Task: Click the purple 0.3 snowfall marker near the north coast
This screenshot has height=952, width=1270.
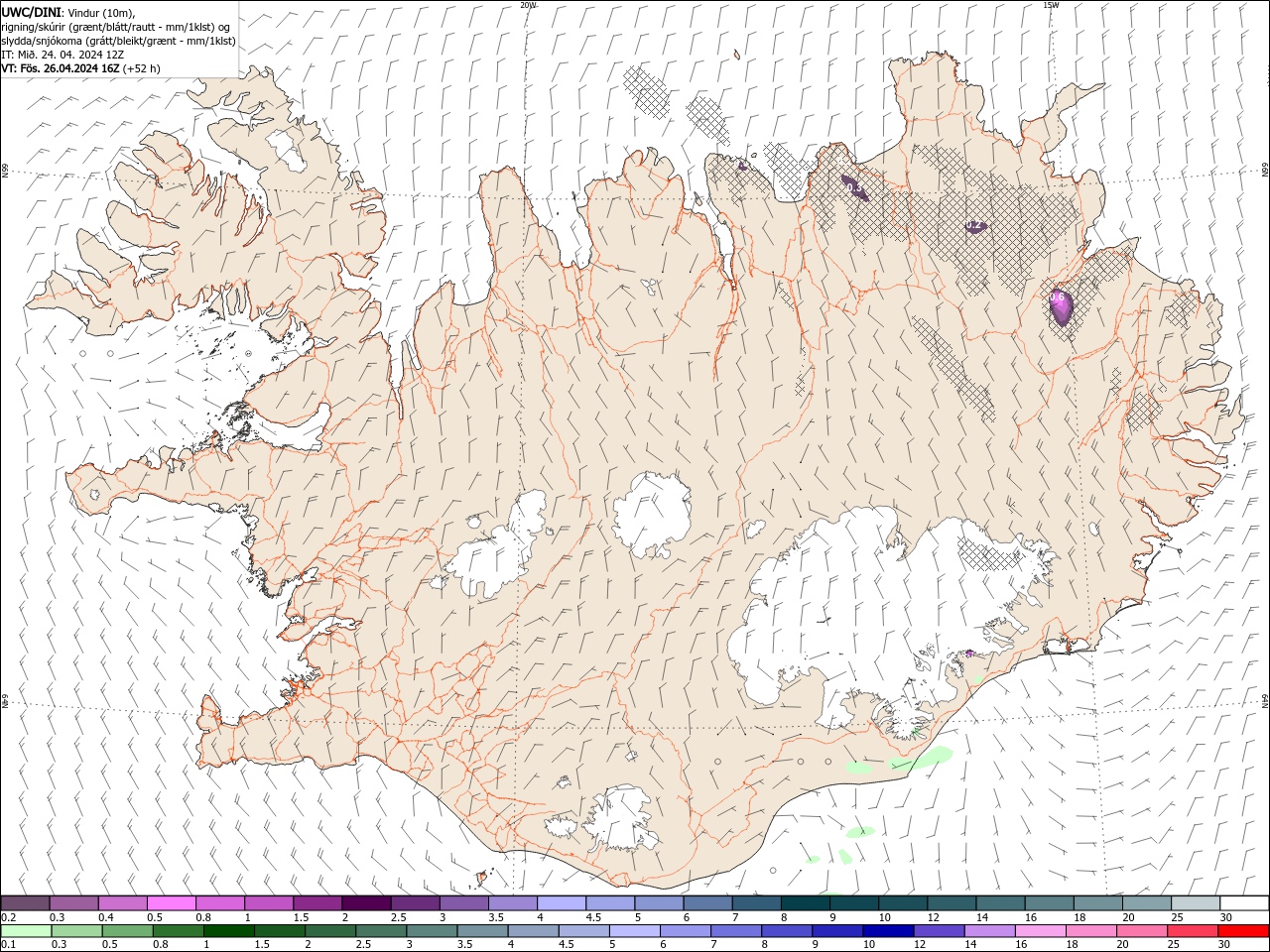Action: [855, 187]
